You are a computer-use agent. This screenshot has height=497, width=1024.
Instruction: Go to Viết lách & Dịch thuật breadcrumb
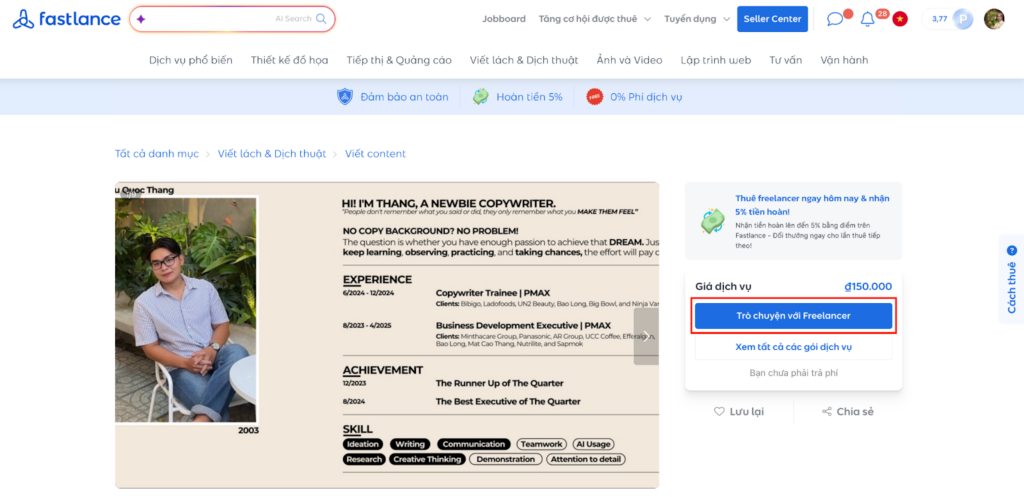272,154
